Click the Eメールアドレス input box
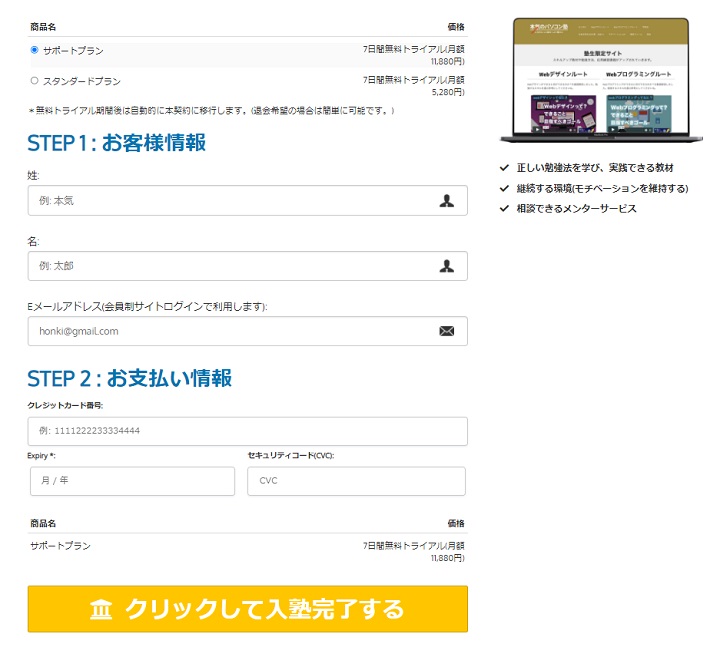Image resolution: width=720 pixels, height=647 pixels. (230, 331)
